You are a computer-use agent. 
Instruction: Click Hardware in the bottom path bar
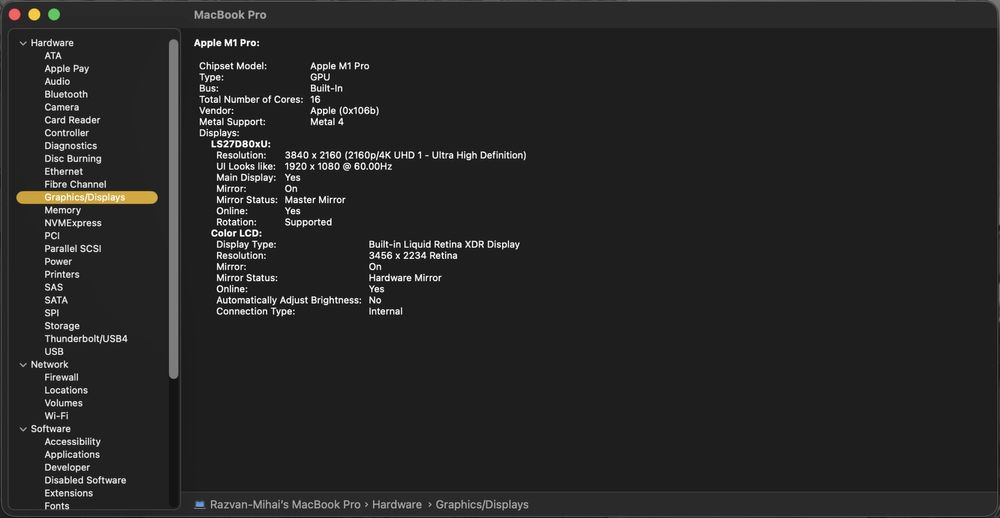coord(397,505)
